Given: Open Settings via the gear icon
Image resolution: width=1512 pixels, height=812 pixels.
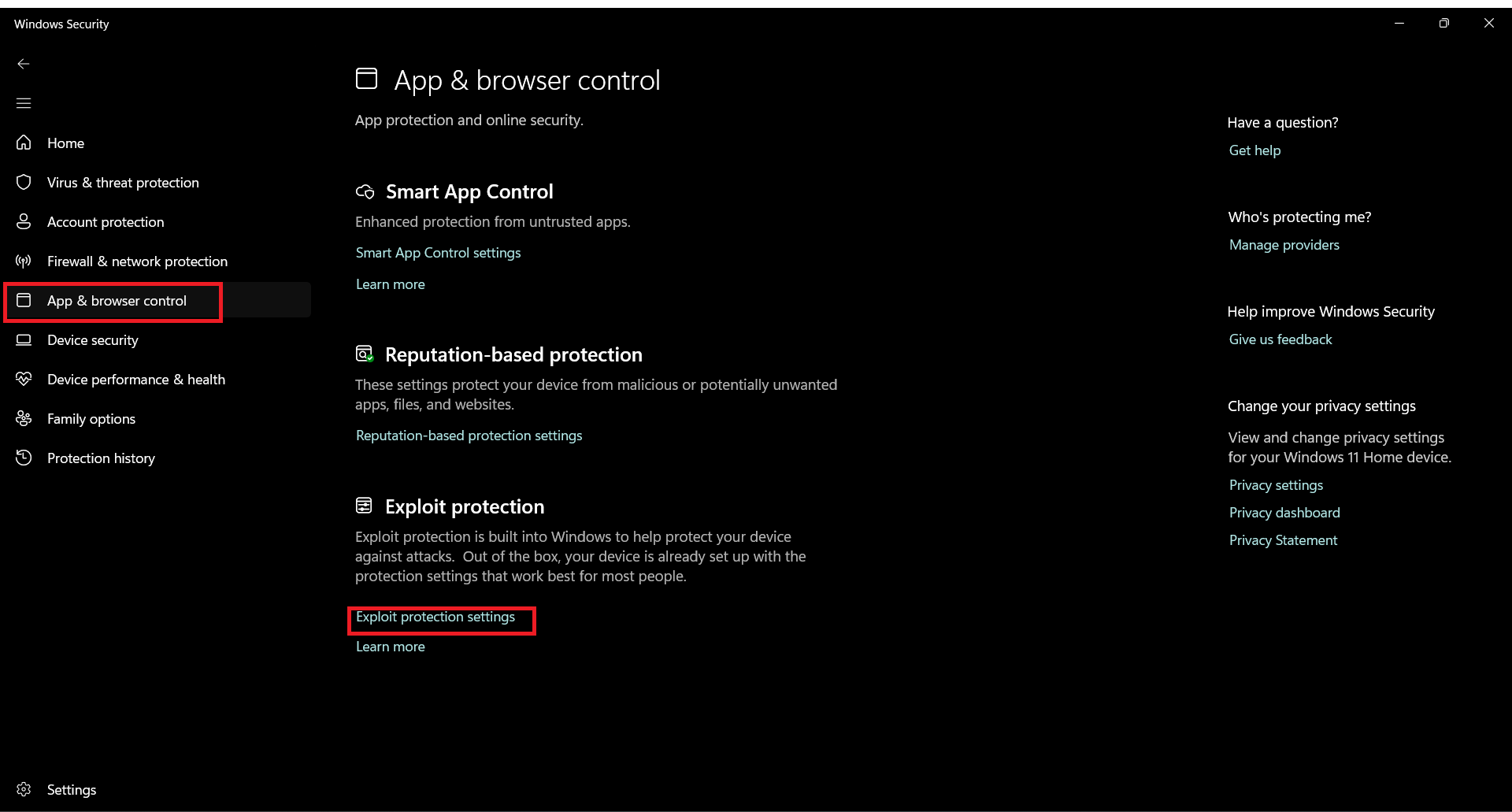Looking at the screenshot, I should 24,789.
